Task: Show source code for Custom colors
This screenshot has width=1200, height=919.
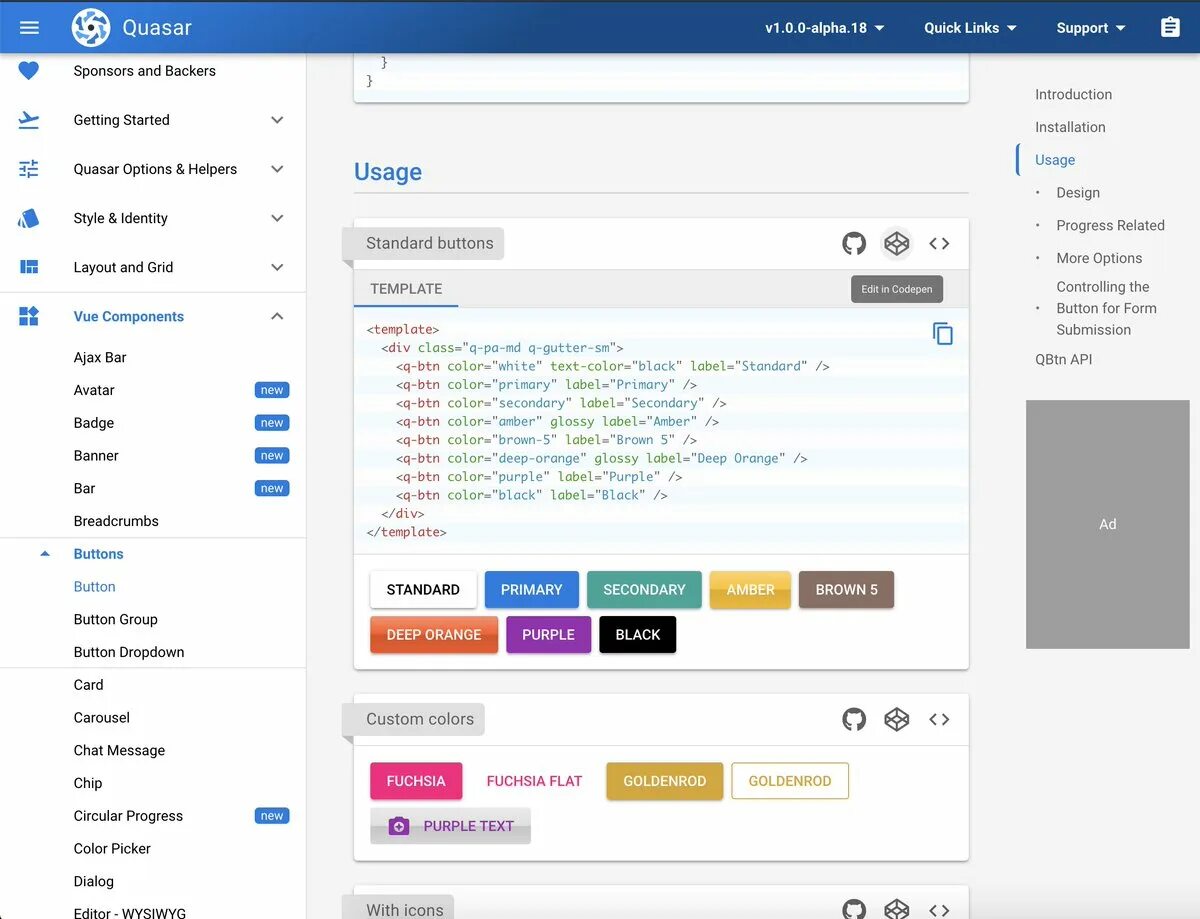Action: [939, 719]
